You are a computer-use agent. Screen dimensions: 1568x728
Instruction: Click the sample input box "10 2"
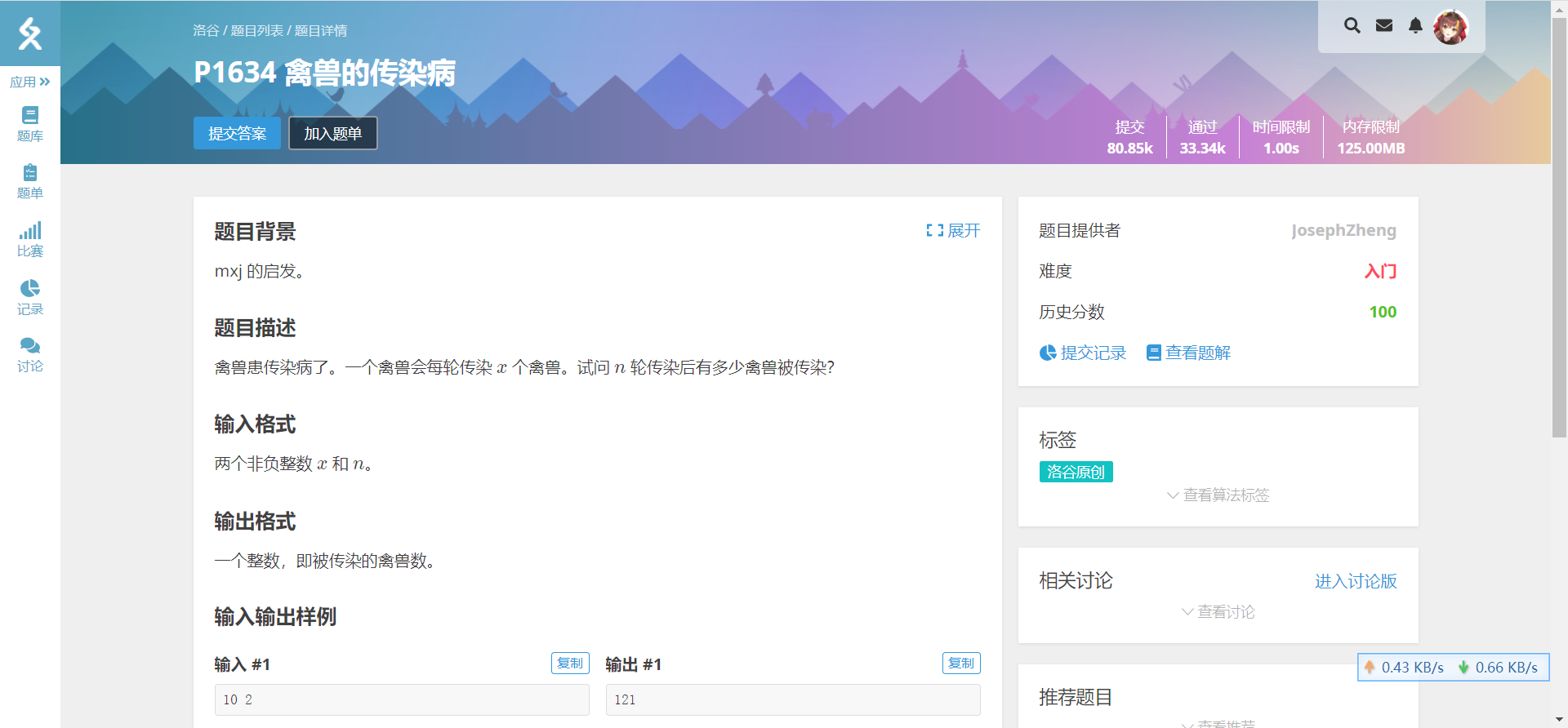[402, 699]
